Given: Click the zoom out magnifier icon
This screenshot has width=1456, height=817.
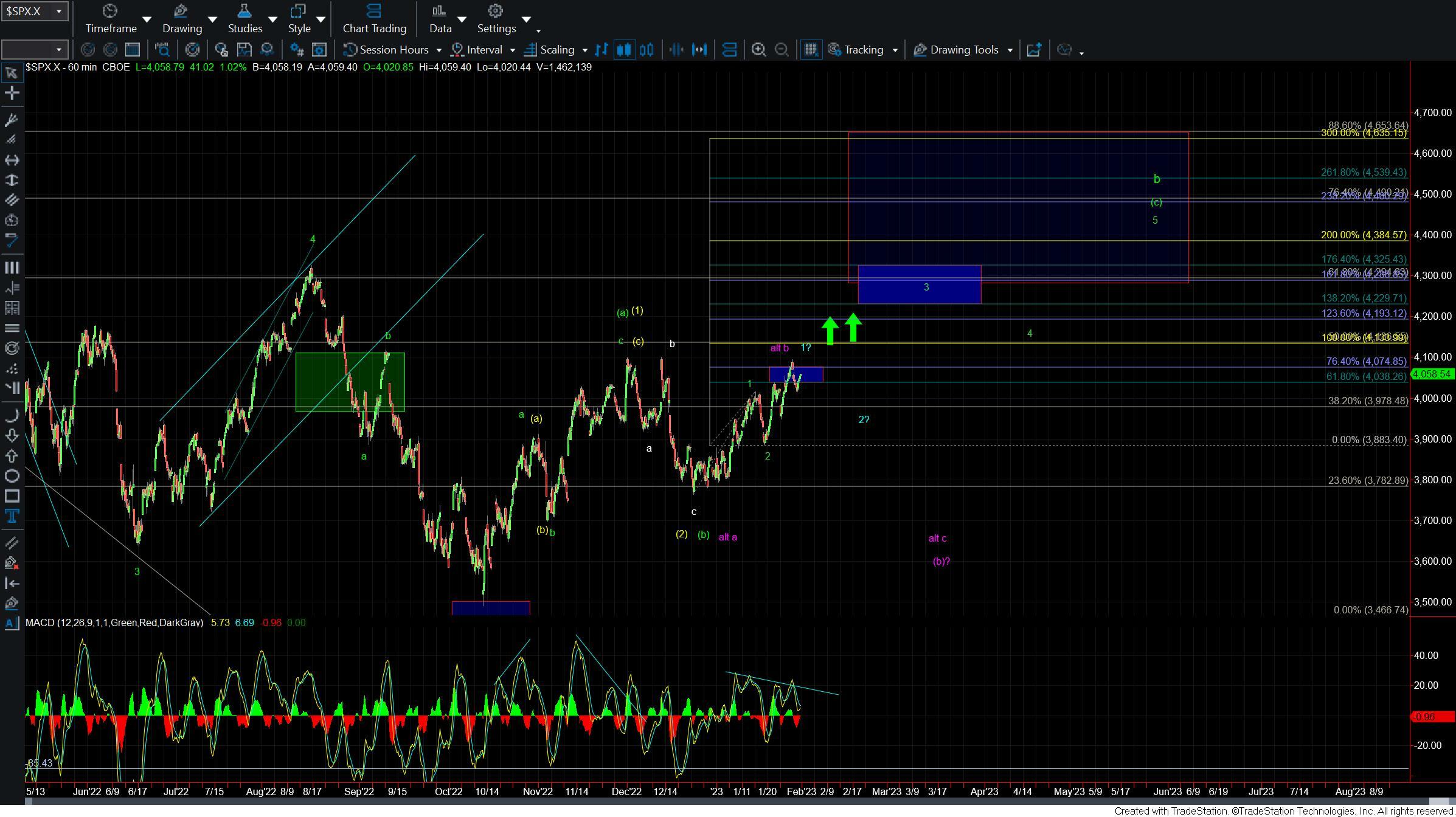Looking at the screenshot, I should (782, 50).
